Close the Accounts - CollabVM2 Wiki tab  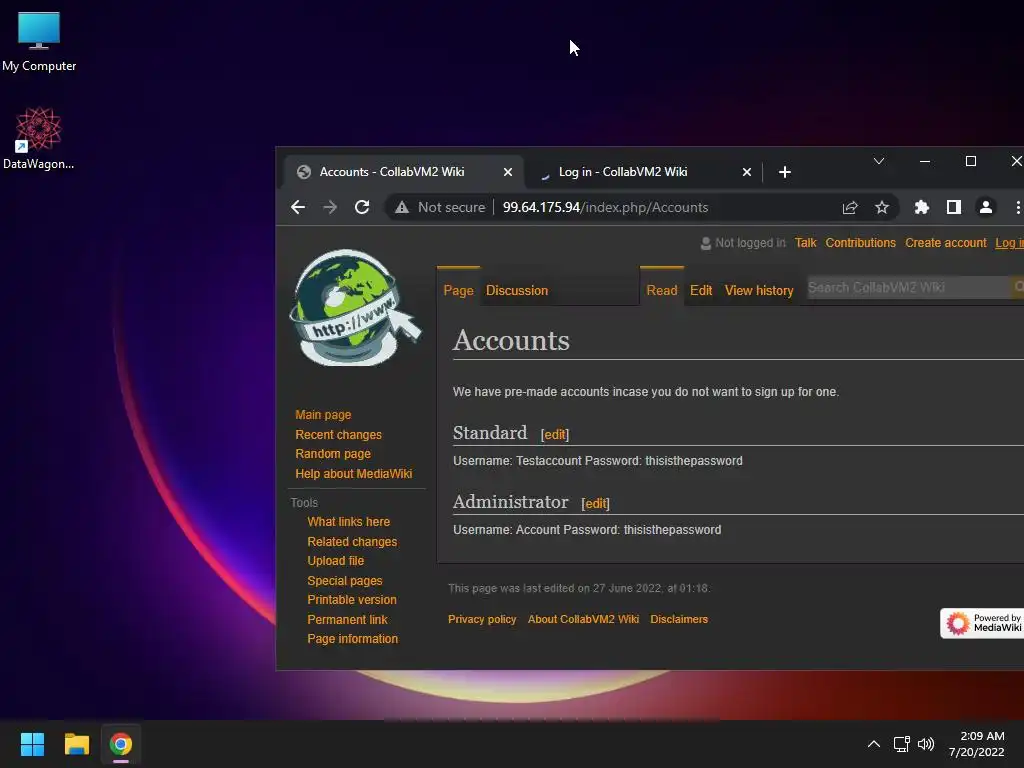[507, 172]
